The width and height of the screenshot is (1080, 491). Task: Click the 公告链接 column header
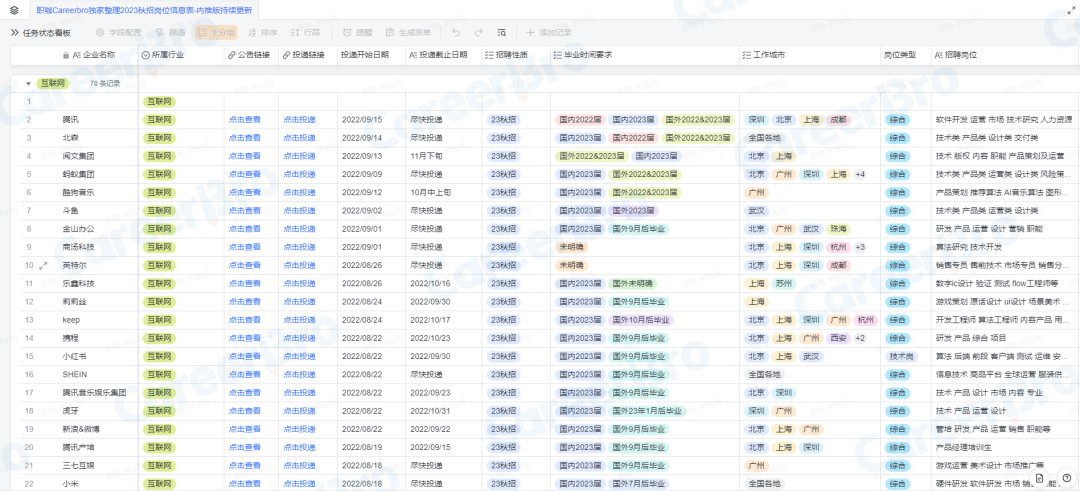point(251,54)
